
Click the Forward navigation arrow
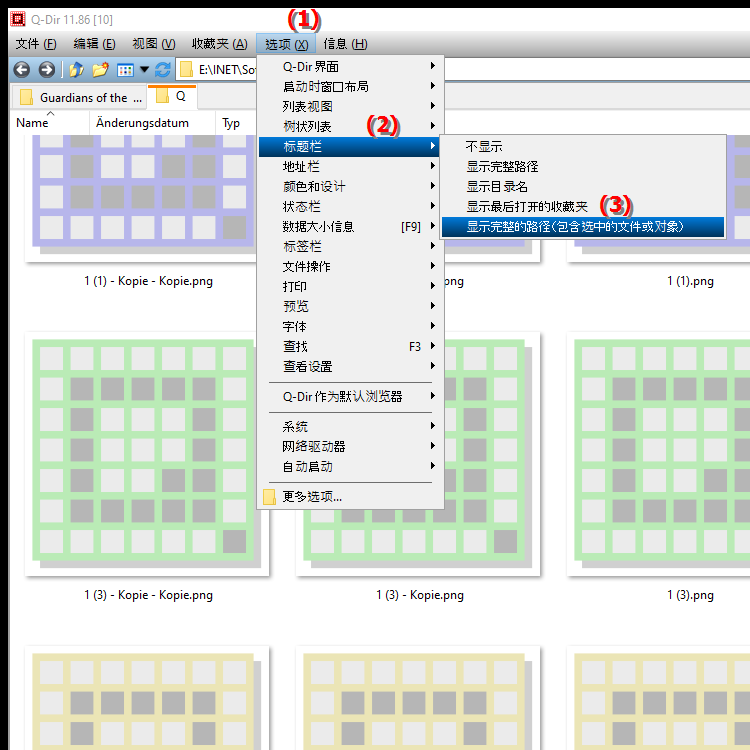(x=46, y=70)
